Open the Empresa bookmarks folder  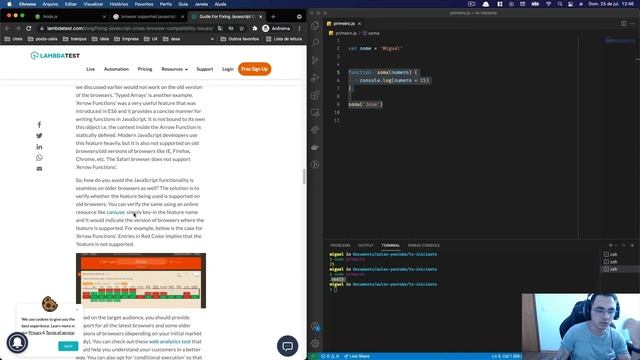pyautogui.click(x=127, y=39)
